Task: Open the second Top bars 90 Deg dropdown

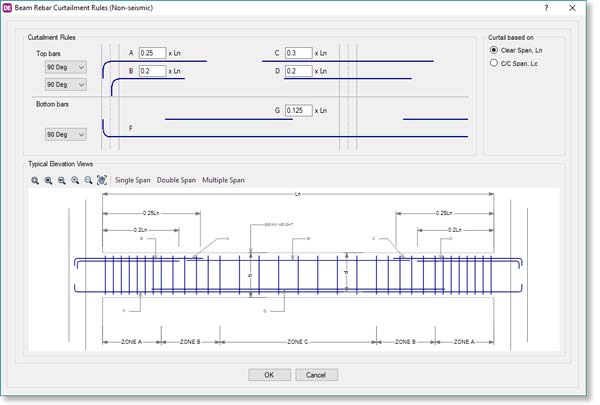Action: coord(65,84)
